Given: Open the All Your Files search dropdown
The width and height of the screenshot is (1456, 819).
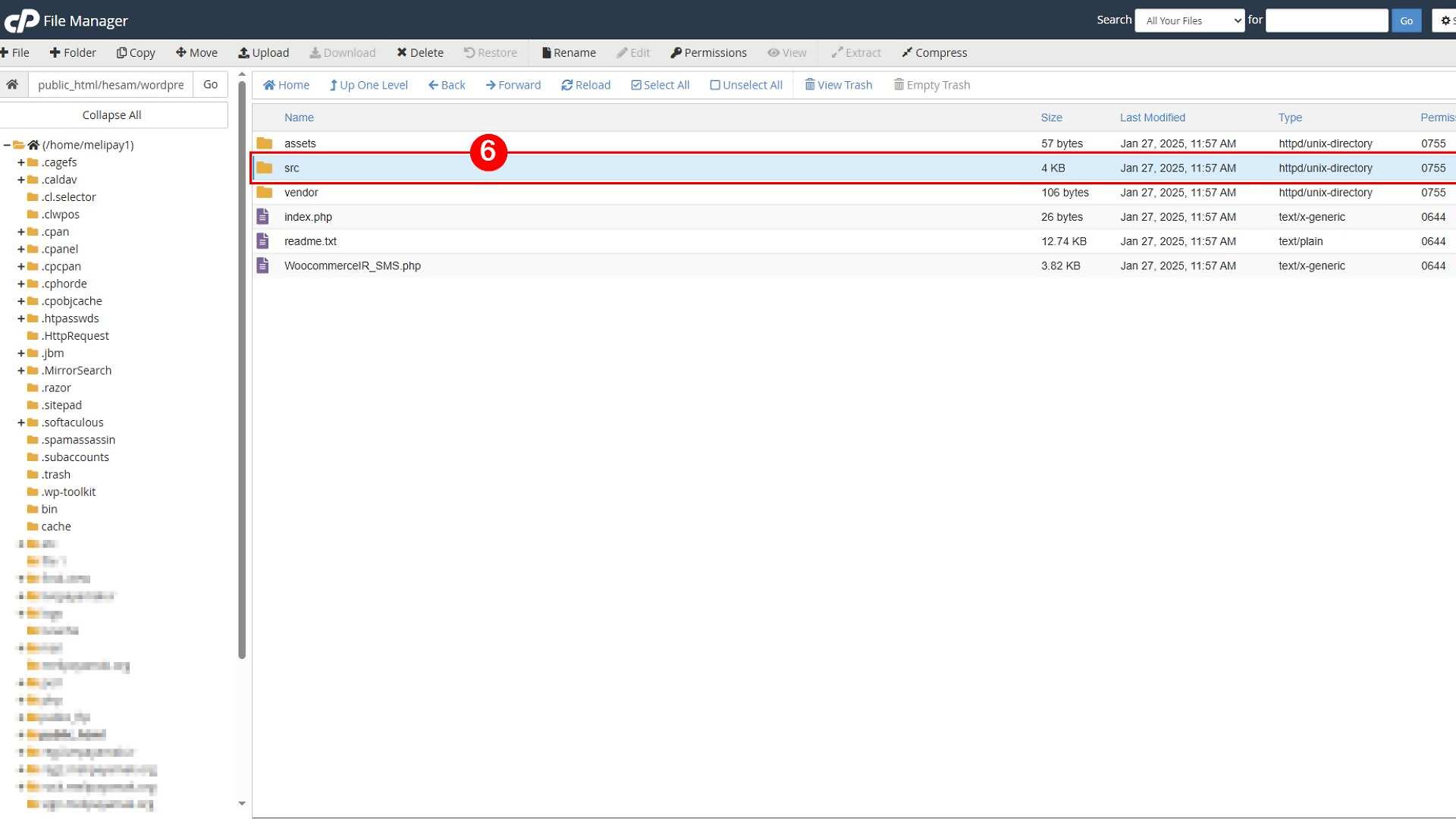Looking at the screenshot, I should [1189, 20].
